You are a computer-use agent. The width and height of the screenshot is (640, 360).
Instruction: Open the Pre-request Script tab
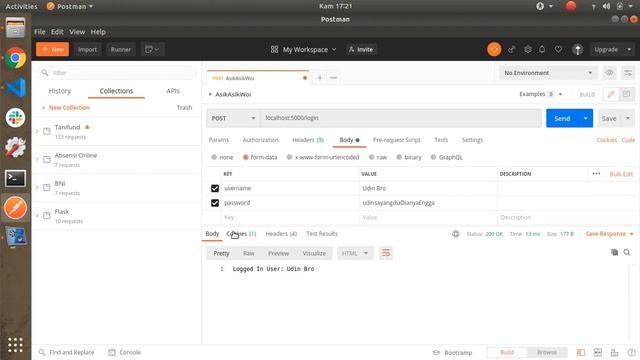(x=397, y=140)
